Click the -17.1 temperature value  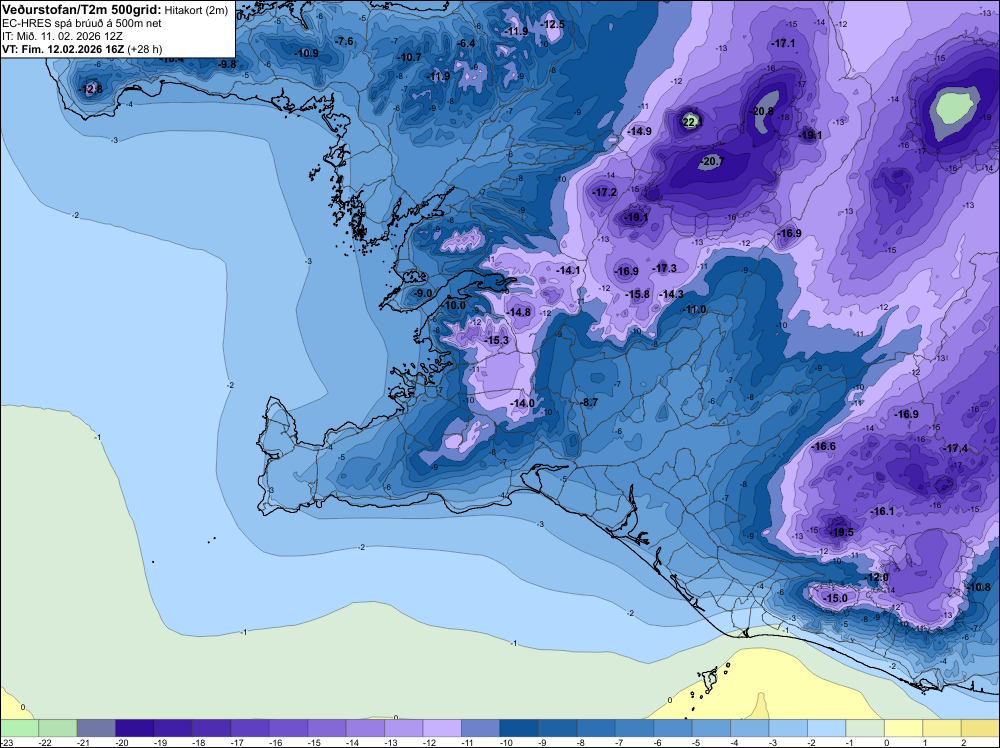click(x=783, y=43)
